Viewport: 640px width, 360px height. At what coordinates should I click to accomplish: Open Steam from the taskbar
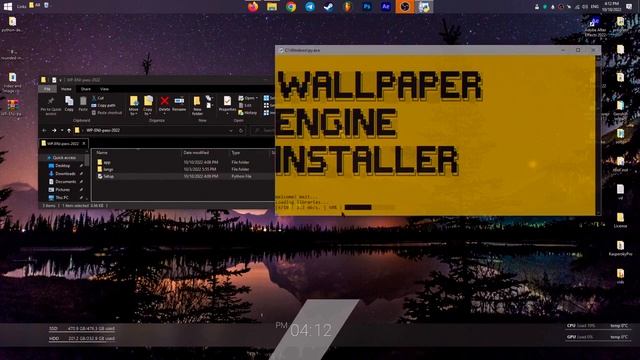[329, 7]
